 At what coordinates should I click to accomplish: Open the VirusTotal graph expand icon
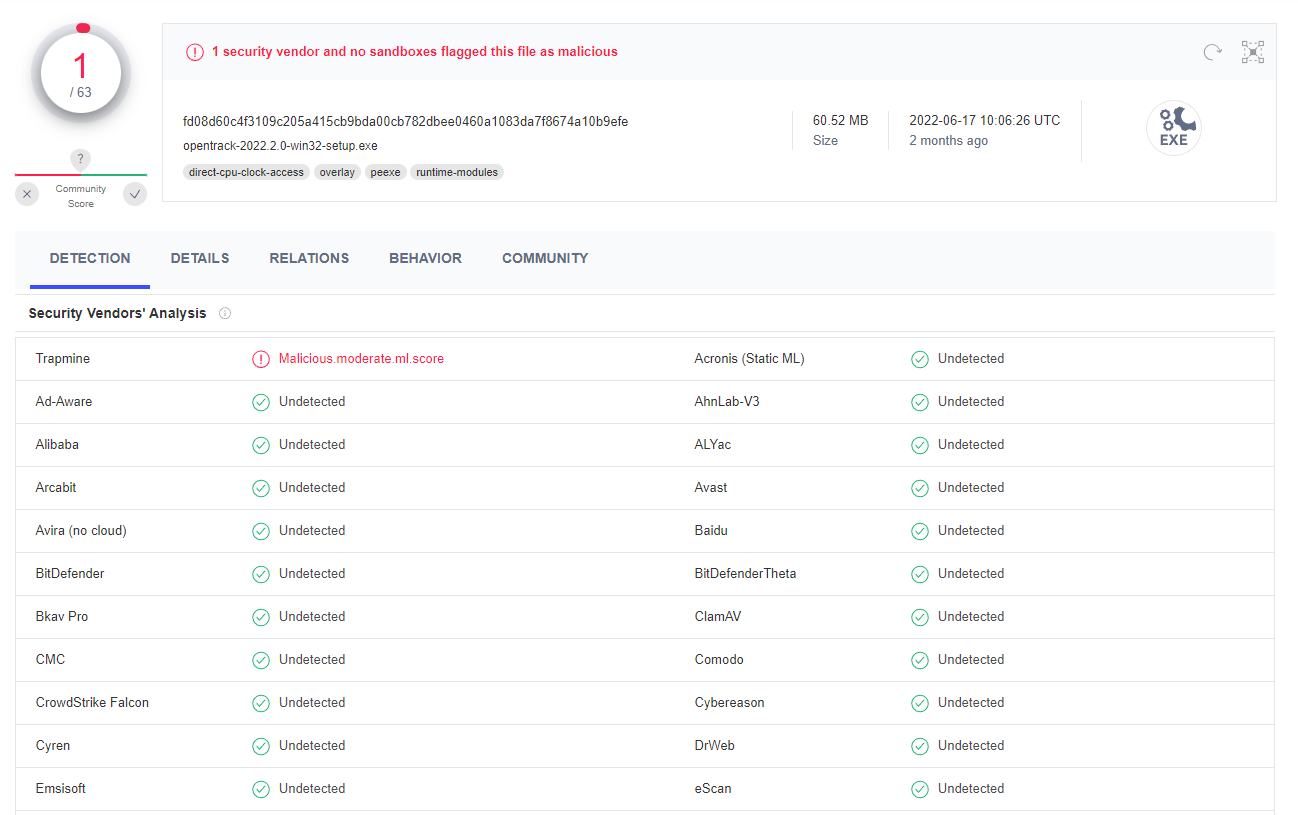1252,51
